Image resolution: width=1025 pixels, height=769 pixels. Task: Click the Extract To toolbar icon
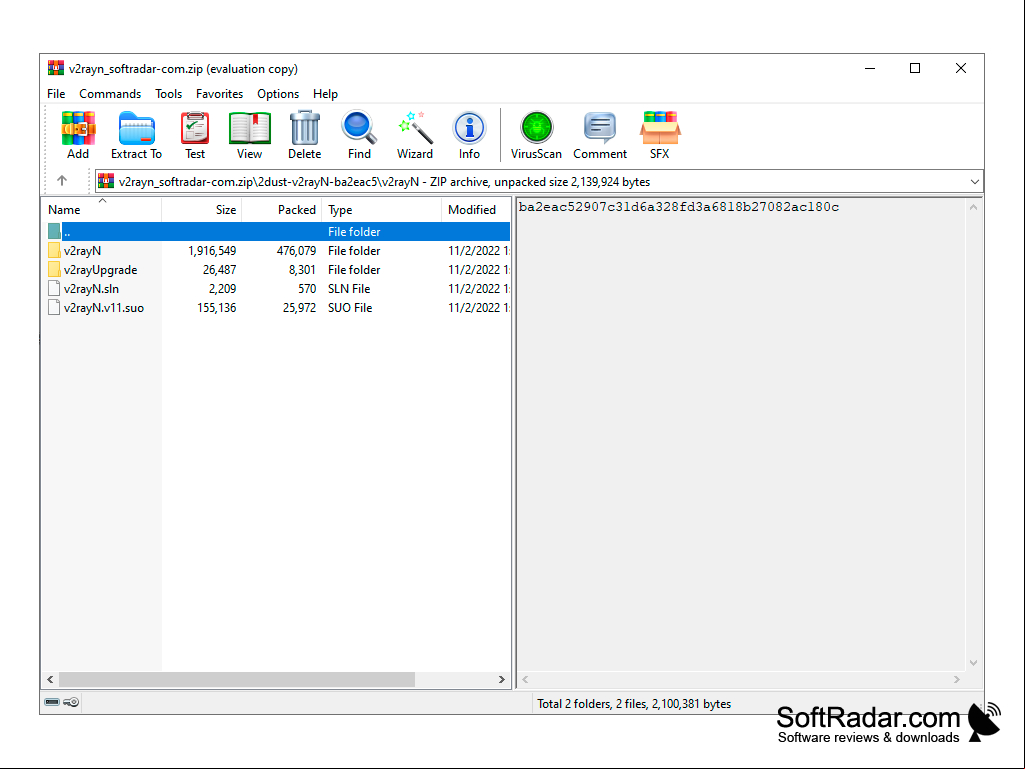pyautogui.click(x=136, y=128)
